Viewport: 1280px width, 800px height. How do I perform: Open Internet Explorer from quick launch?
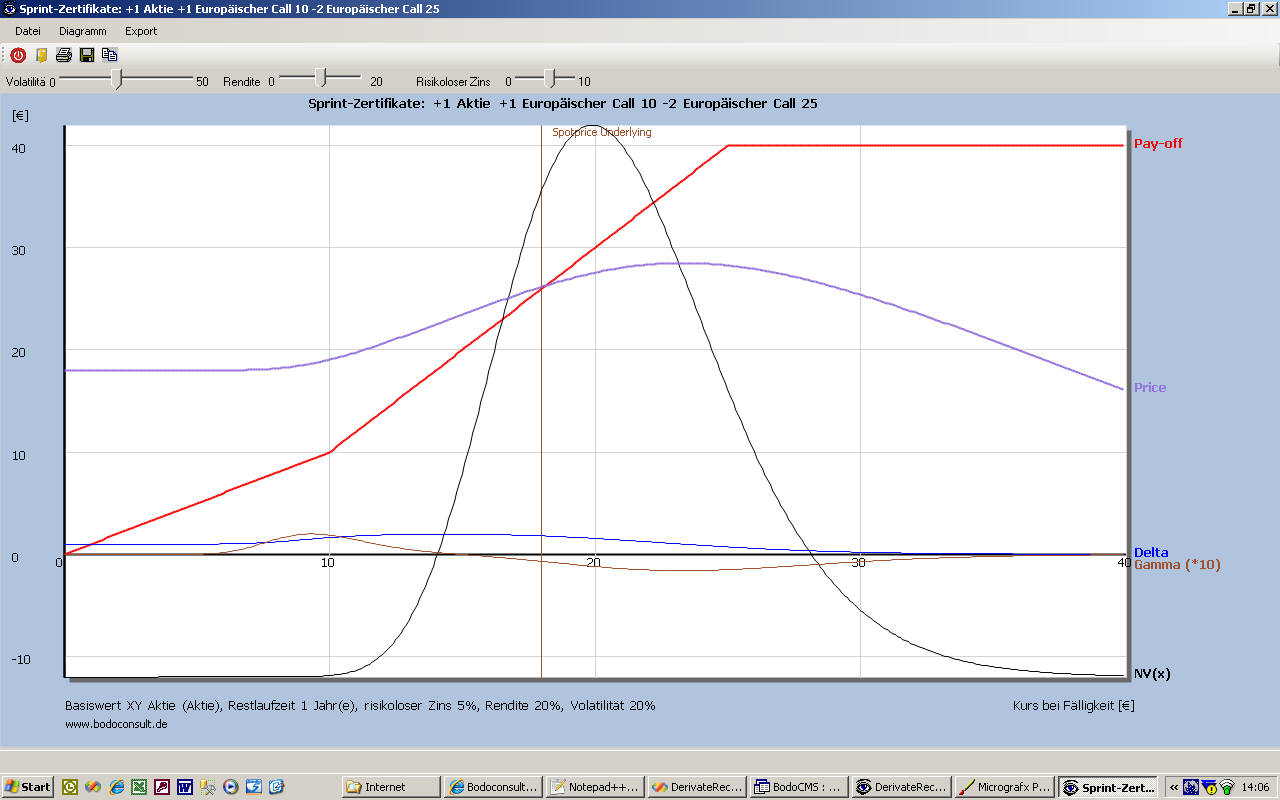click(x=116, y=787)
